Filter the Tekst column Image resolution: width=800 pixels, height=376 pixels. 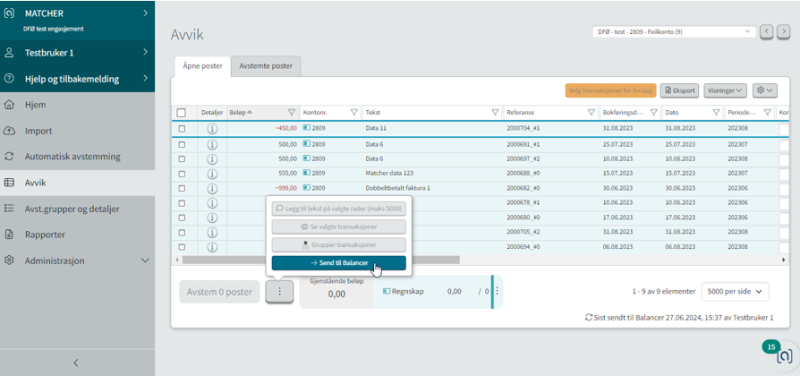pos(494,112)
